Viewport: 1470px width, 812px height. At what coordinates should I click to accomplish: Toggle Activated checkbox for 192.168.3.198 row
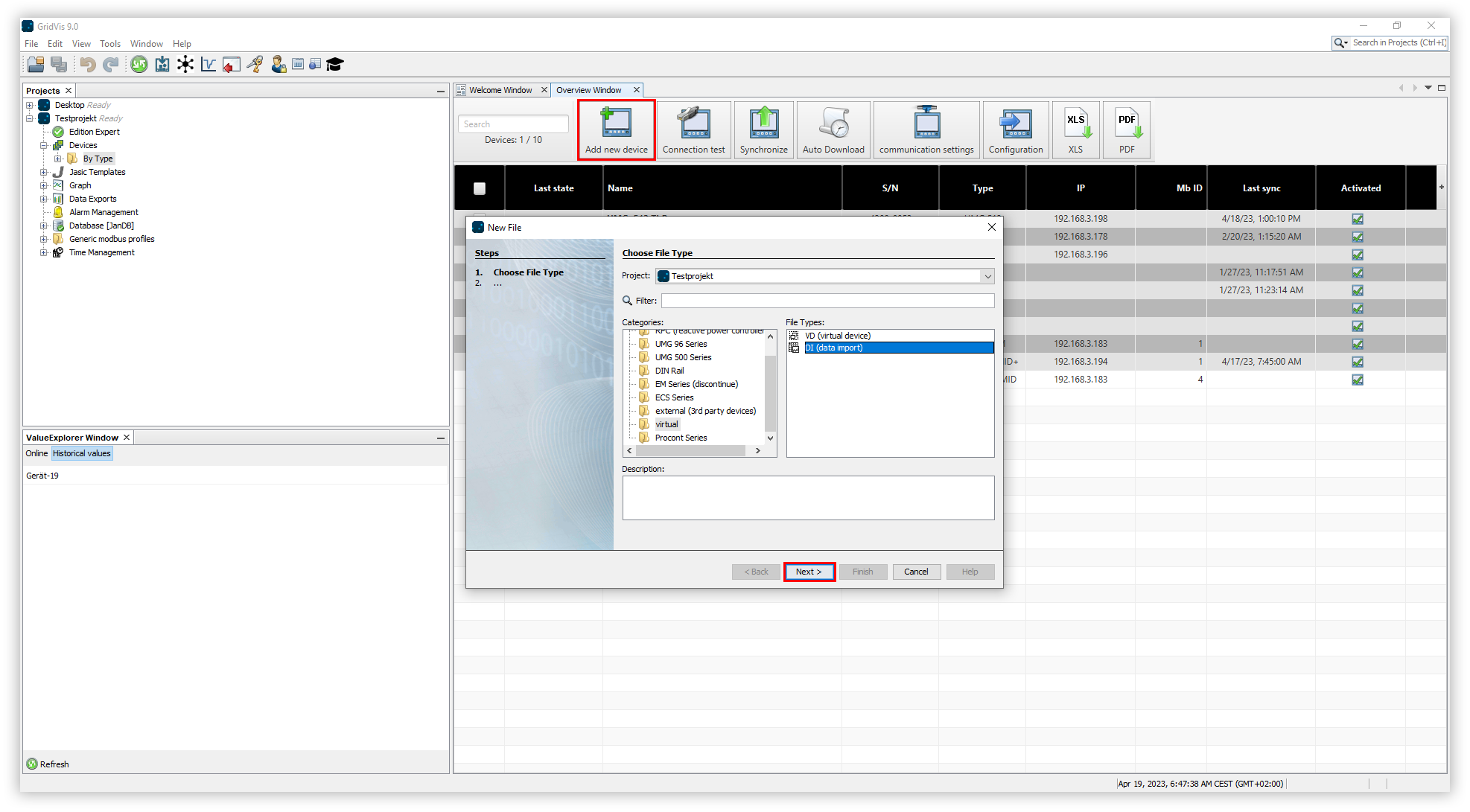pos(1358,219)
